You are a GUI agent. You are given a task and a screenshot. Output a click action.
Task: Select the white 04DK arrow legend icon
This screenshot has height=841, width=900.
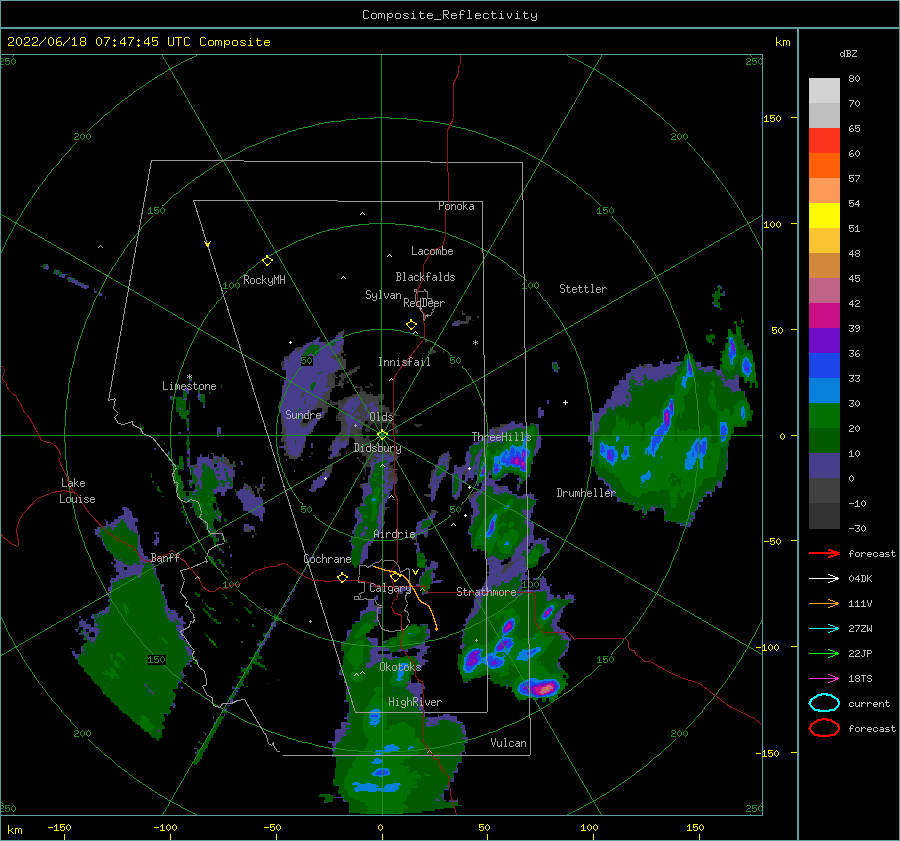click(824, 579)
